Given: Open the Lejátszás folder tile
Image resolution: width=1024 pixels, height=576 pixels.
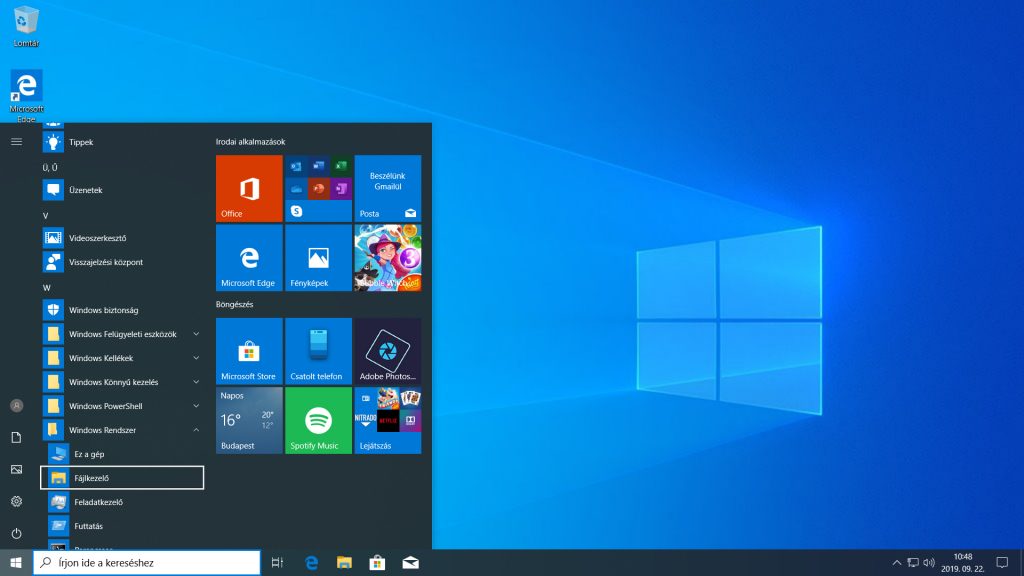Looking at the screenshot, I should tap(387, 421).
